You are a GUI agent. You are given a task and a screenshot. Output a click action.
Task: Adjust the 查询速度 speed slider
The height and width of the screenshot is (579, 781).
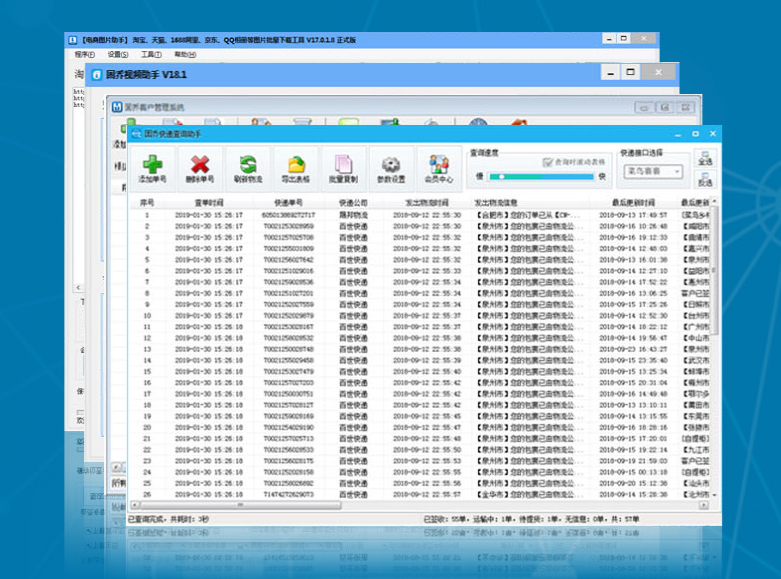click(541, 176)
